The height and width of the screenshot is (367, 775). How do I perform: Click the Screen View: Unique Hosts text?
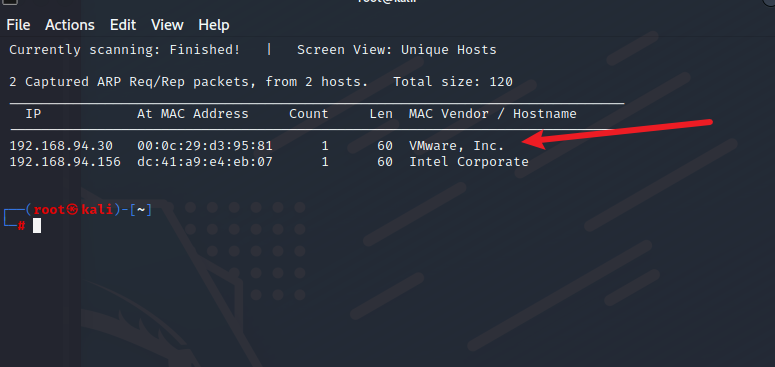point(397,50)
